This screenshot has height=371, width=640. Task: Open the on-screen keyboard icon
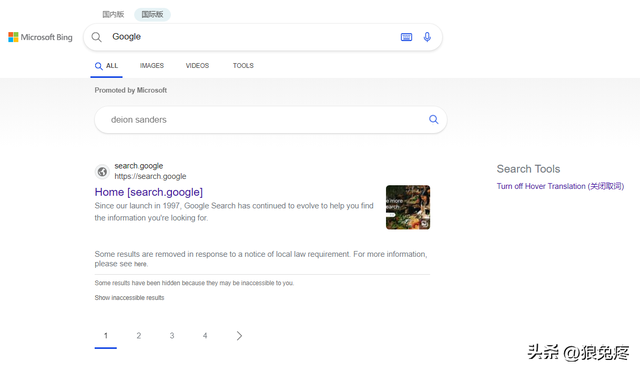[406, 37]
